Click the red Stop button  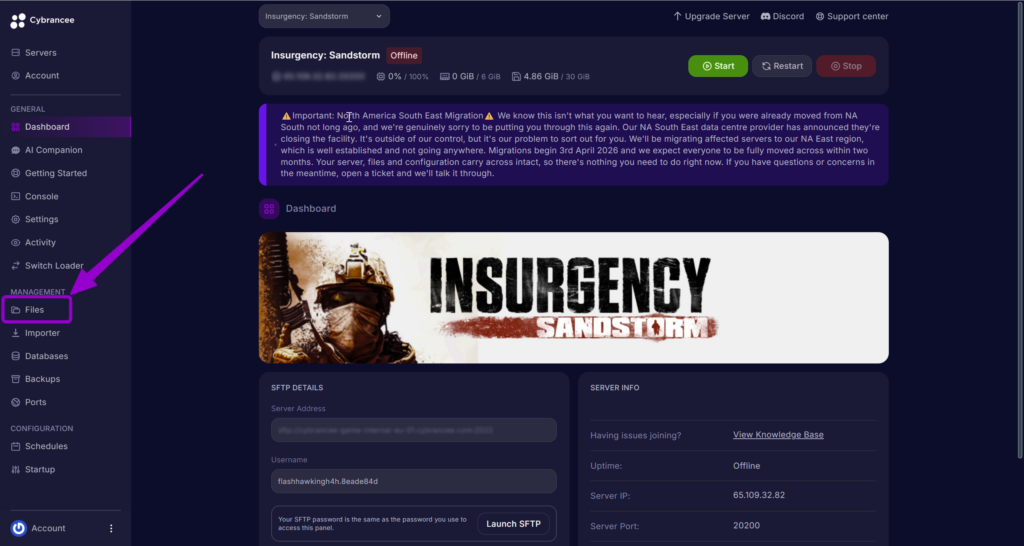click(x=846, y=66)
